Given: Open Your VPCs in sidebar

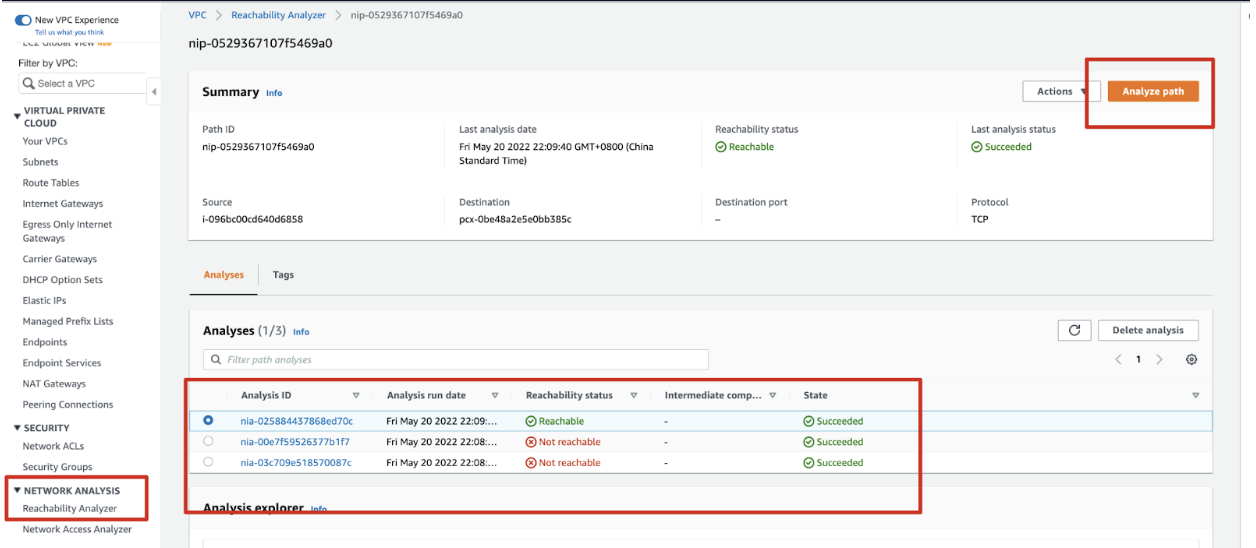Looking at the screenshot, I should pos(45,141).
